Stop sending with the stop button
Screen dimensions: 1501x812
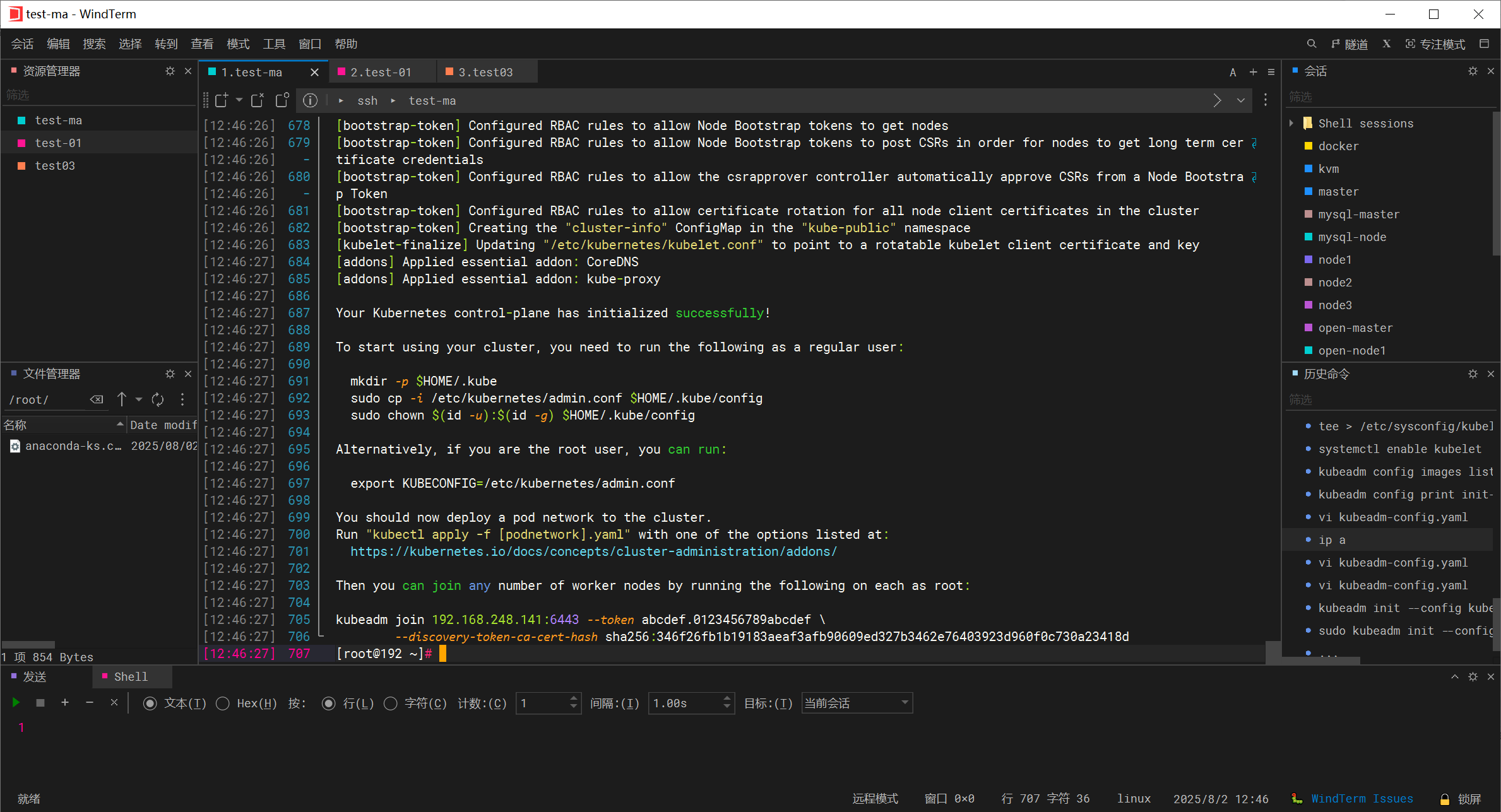tap(40, 702)
